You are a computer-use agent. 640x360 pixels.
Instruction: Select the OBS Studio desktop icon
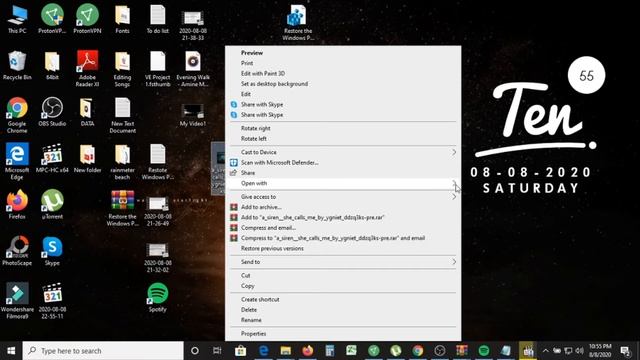(52, 112)
